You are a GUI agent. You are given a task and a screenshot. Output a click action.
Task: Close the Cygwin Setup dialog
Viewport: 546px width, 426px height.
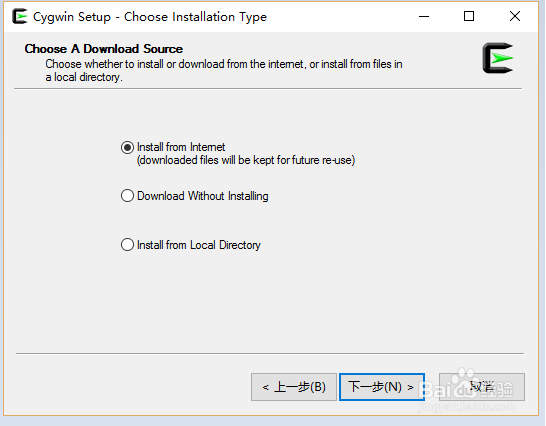click(x=515, y=16)
